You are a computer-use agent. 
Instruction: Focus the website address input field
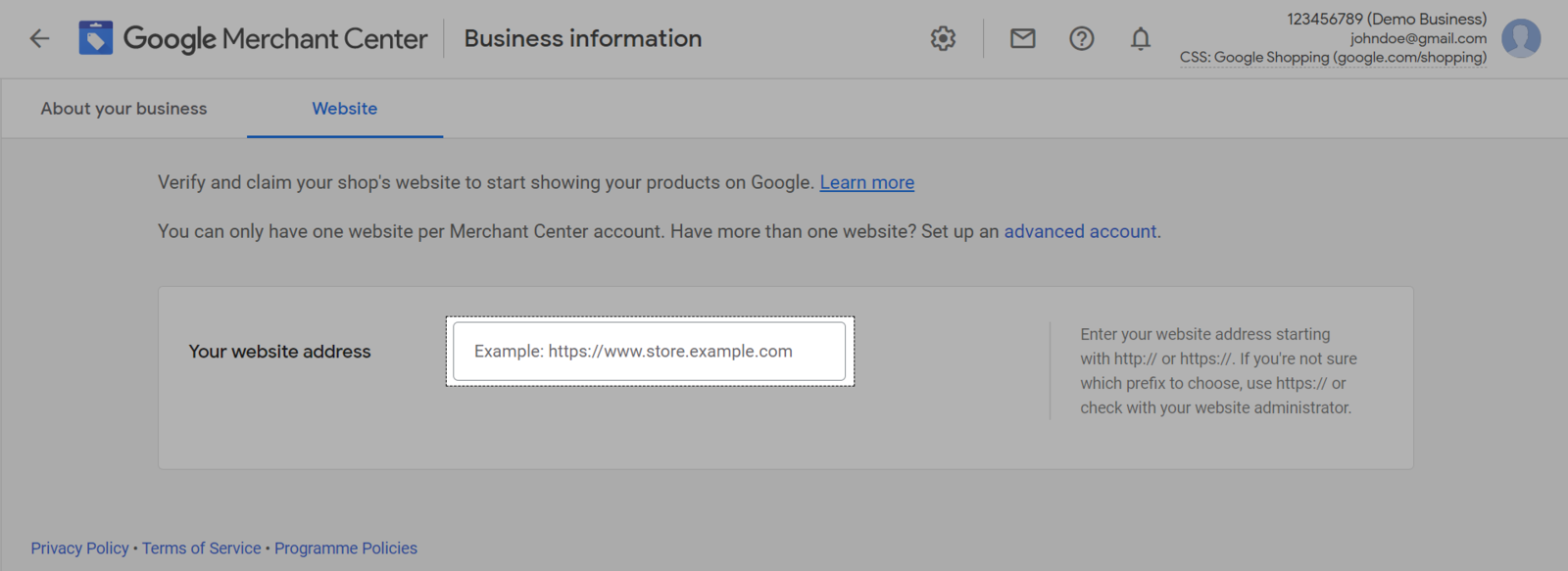[649, 351]
